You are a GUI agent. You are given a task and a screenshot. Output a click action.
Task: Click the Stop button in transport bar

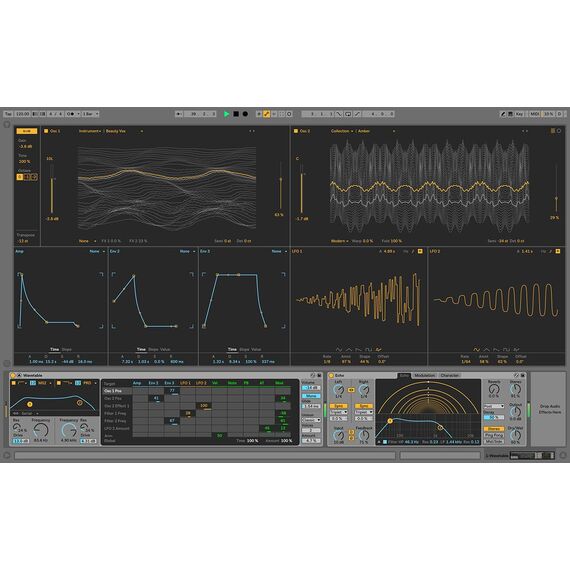(236, 114)
